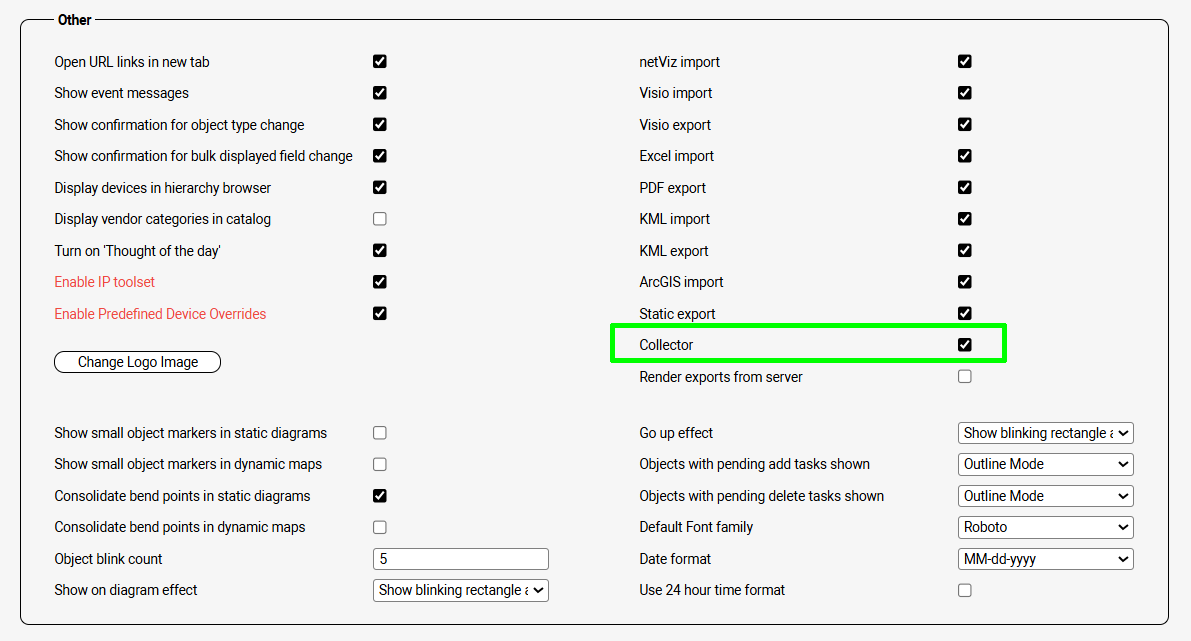The image size is (1191, 641).
Task: Uncheck Open URL links in new tab
Action: click(x=380, y=61)
